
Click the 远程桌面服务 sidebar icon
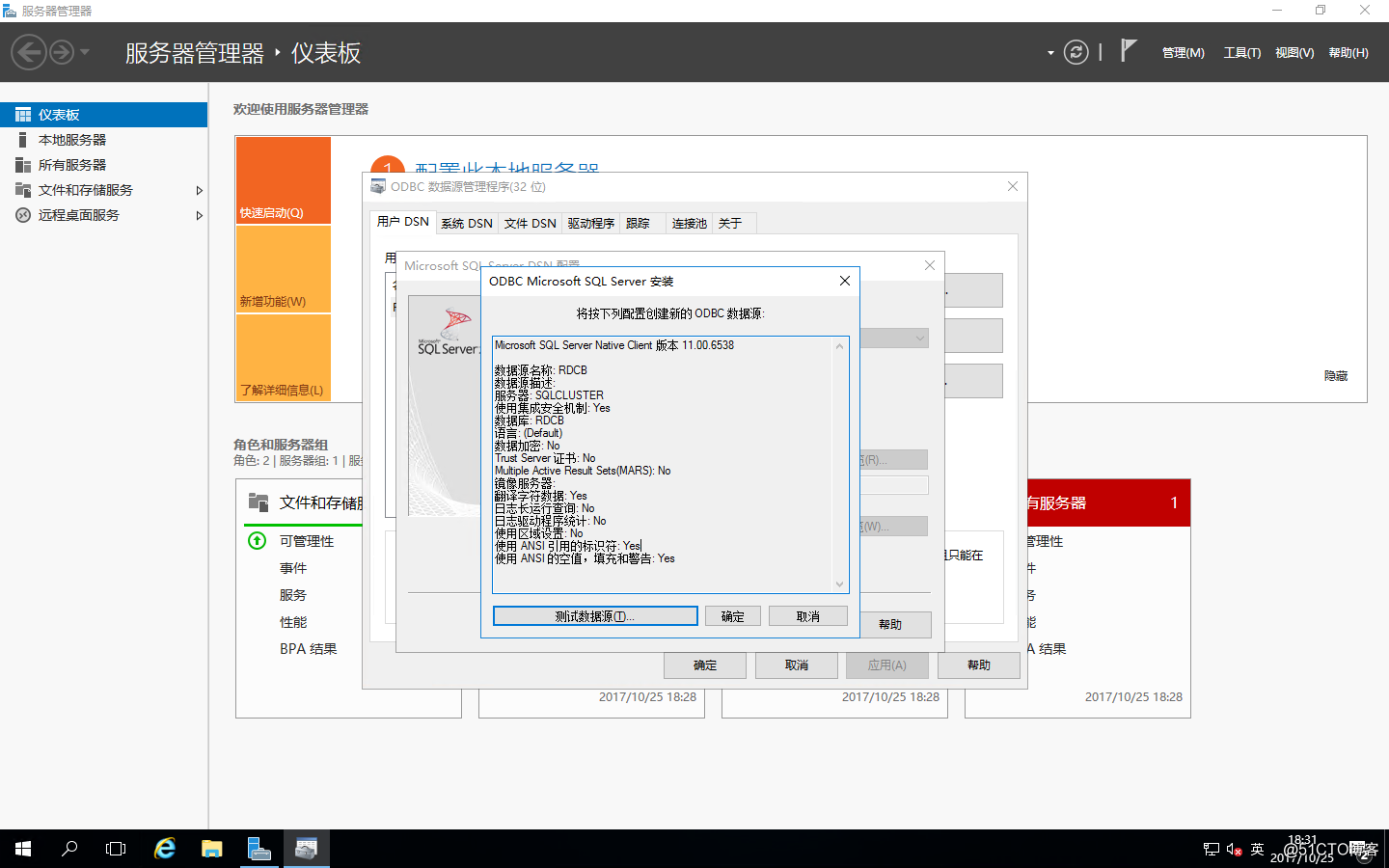(x=23, y=215)
